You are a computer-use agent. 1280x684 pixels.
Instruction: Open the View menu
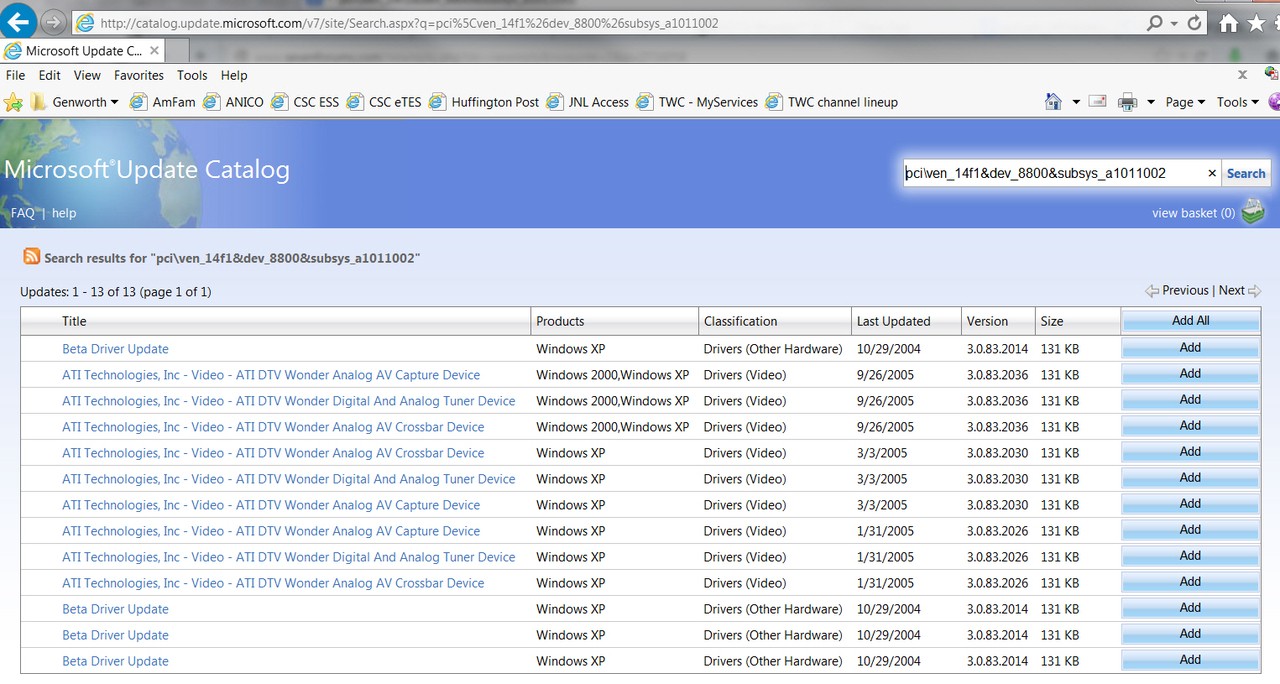pyautogui.click(x=87, y=75)
